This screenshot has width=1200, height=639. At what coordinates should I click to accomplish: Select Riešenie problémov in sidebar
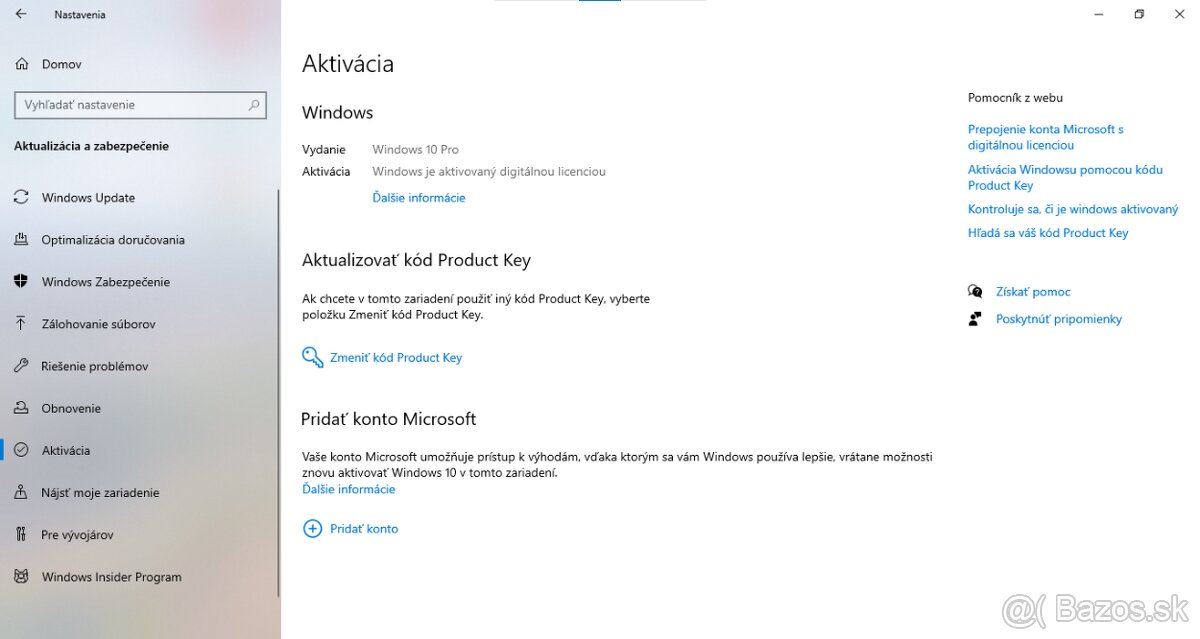point(94,366)
